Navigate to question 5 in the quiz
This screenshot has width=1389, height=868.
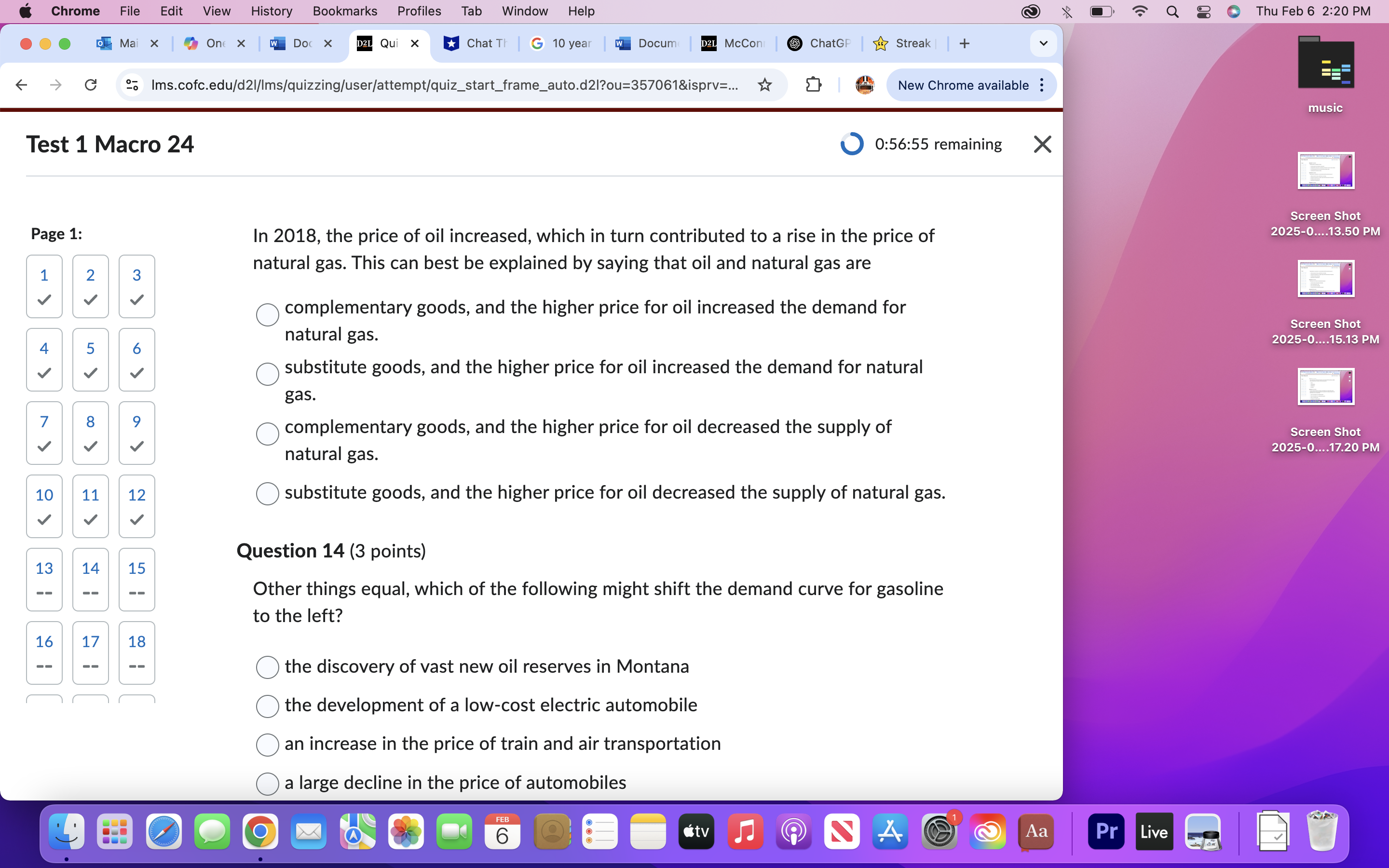pos(90,359)
